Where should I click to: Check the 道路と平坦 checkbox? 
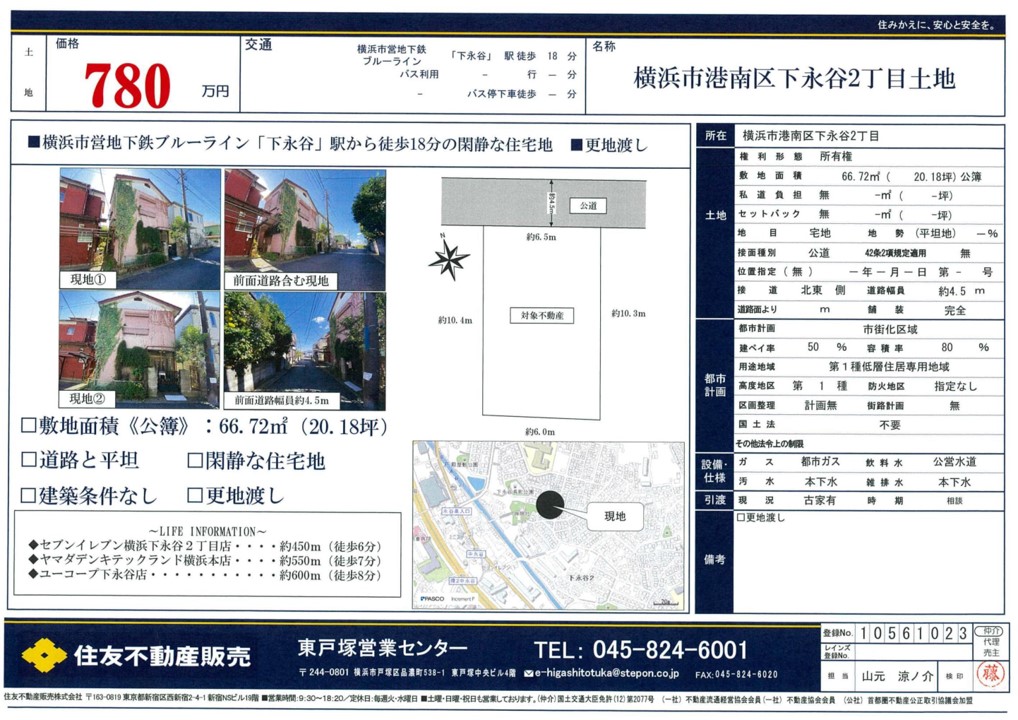[29, 461]
